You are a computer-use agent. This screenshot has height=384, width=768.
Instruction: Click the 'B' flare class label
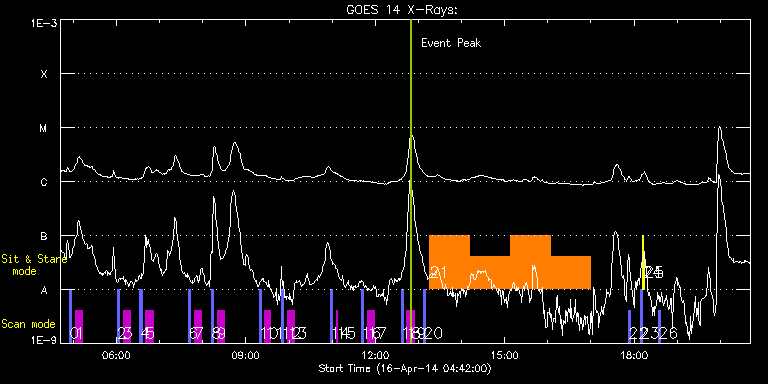[x=44, y=236]
